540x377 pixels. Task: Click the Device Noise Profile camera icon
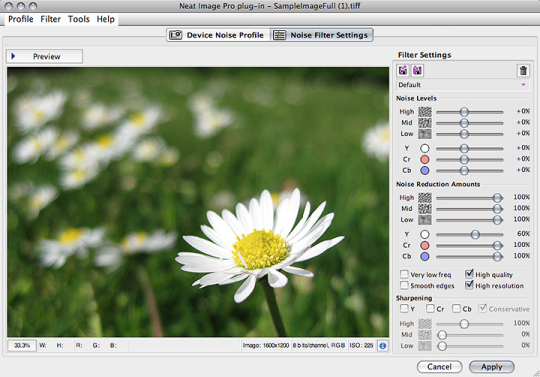click(x=175, y=35)
